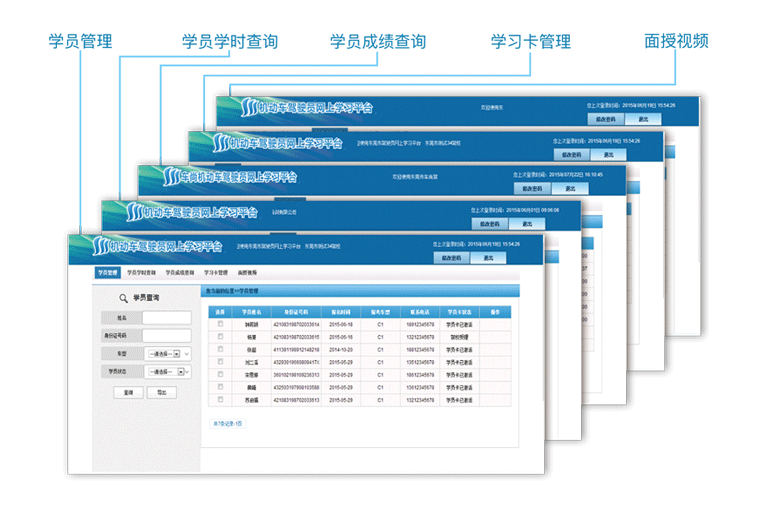Click the wave logo of the rearmost window
This screenshot has height=516, width=760.
click(x=246, y=107)
